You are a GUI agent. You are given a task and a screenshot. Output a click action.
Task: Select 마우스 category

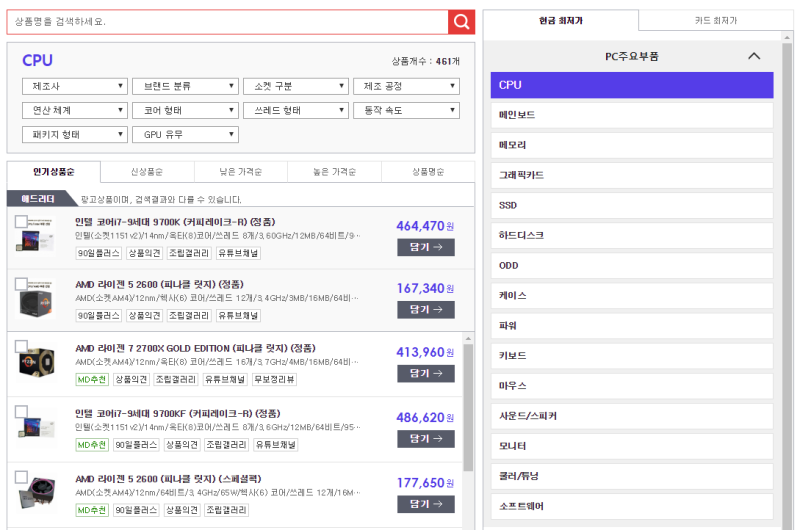(x=632, y=386)
